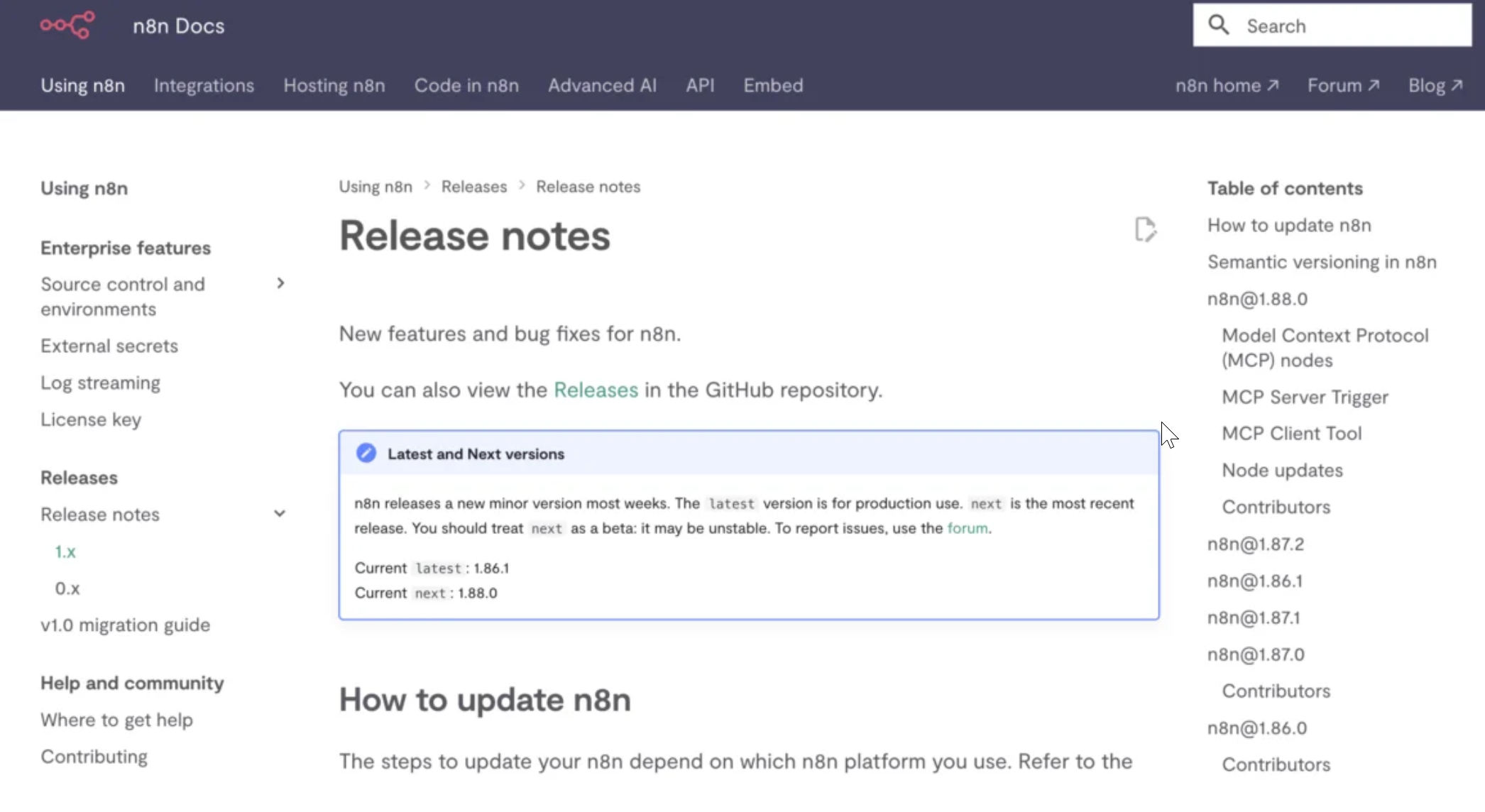Click Contributors under n8n@1.88.0
The width and height of the screenshot is (1485, 812).
pos(1276,507)
